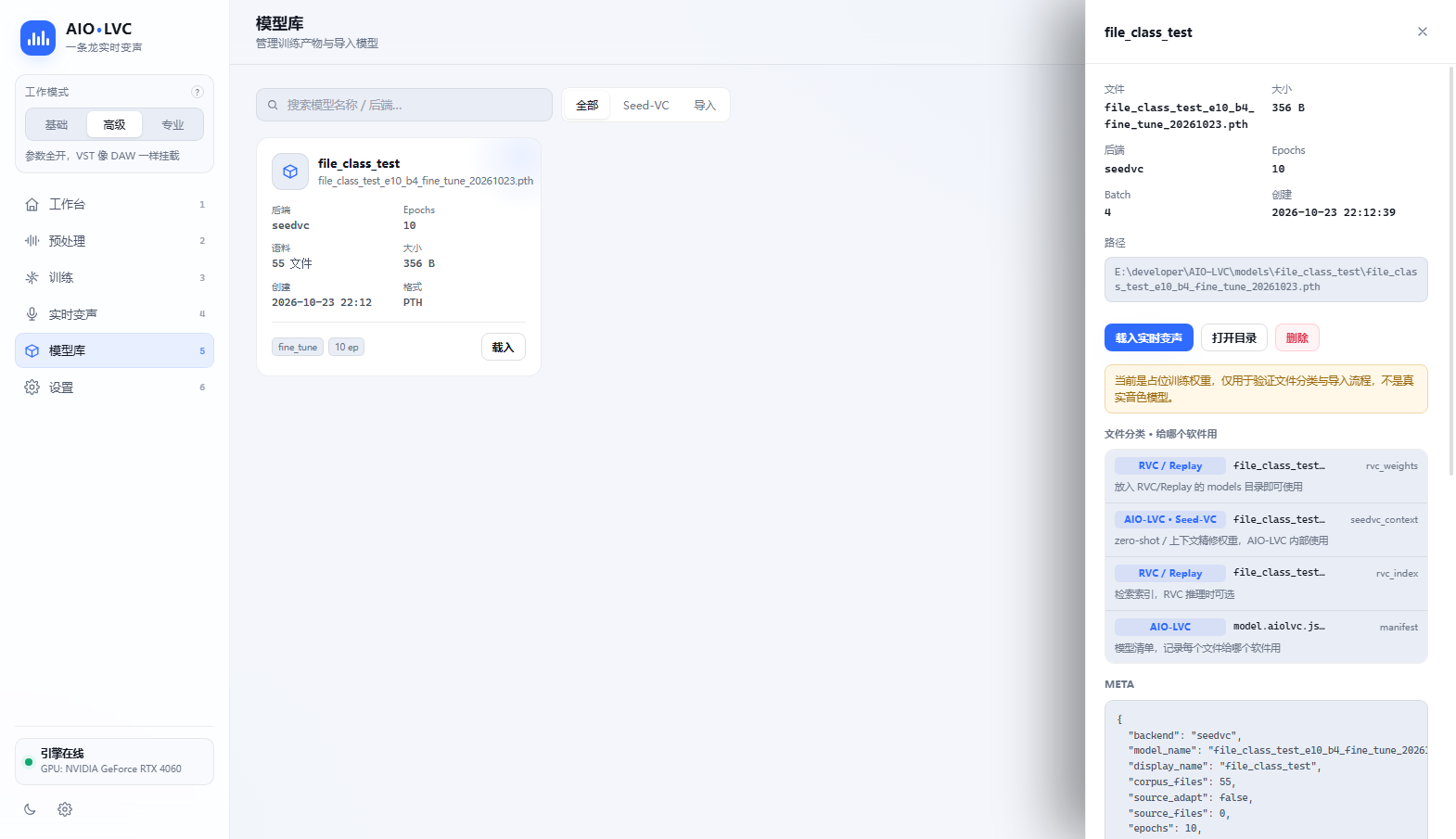Open 训练 sparkle icon in sidebar
The image size is (1456, 839).
[x=32, y=277]
